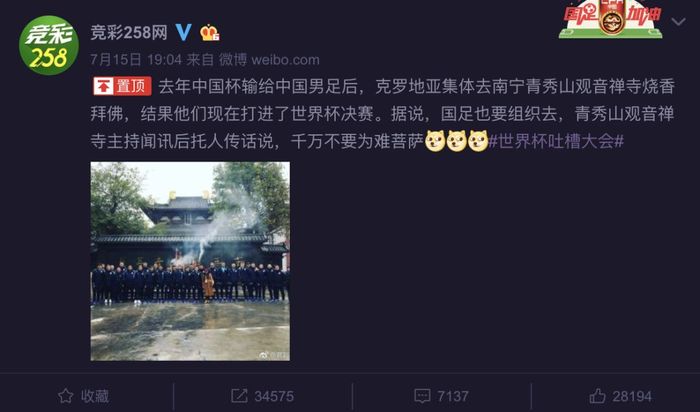
Task: Click the 7月15日 19:04 timestamp
Action: pos(136,59)
